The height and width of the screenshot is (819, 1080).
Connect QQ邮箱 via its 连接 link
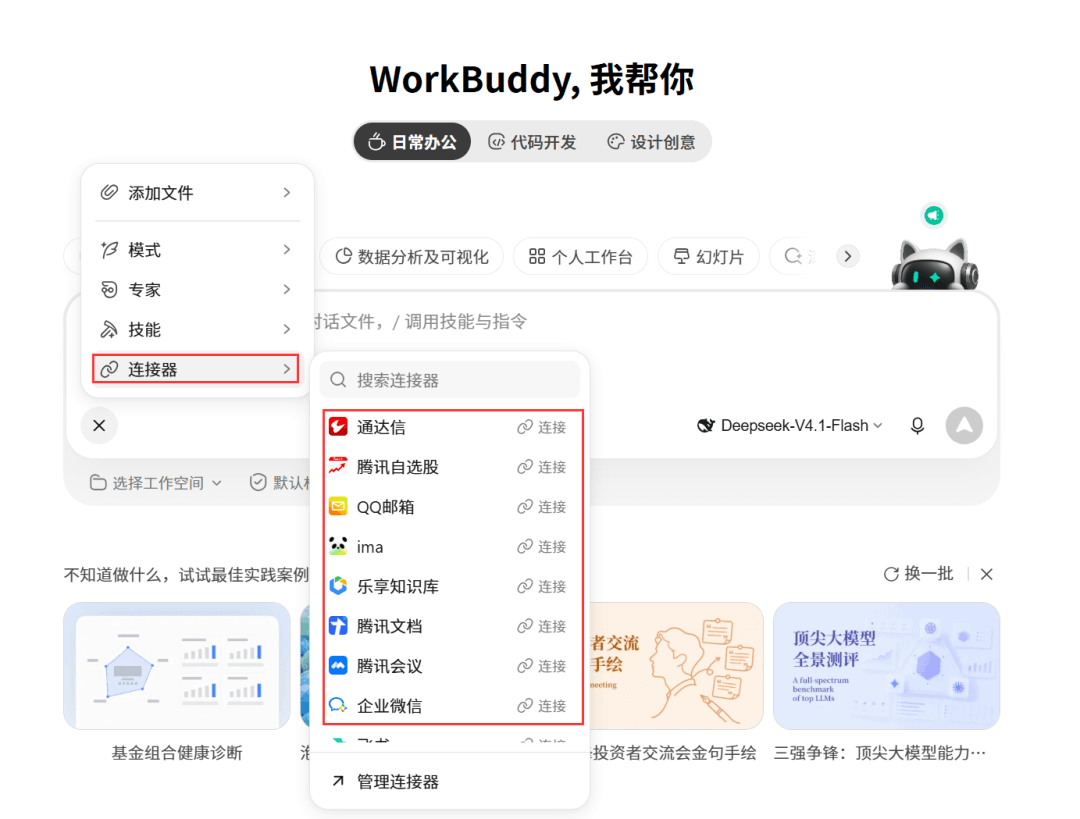click(x=542, y=507)
